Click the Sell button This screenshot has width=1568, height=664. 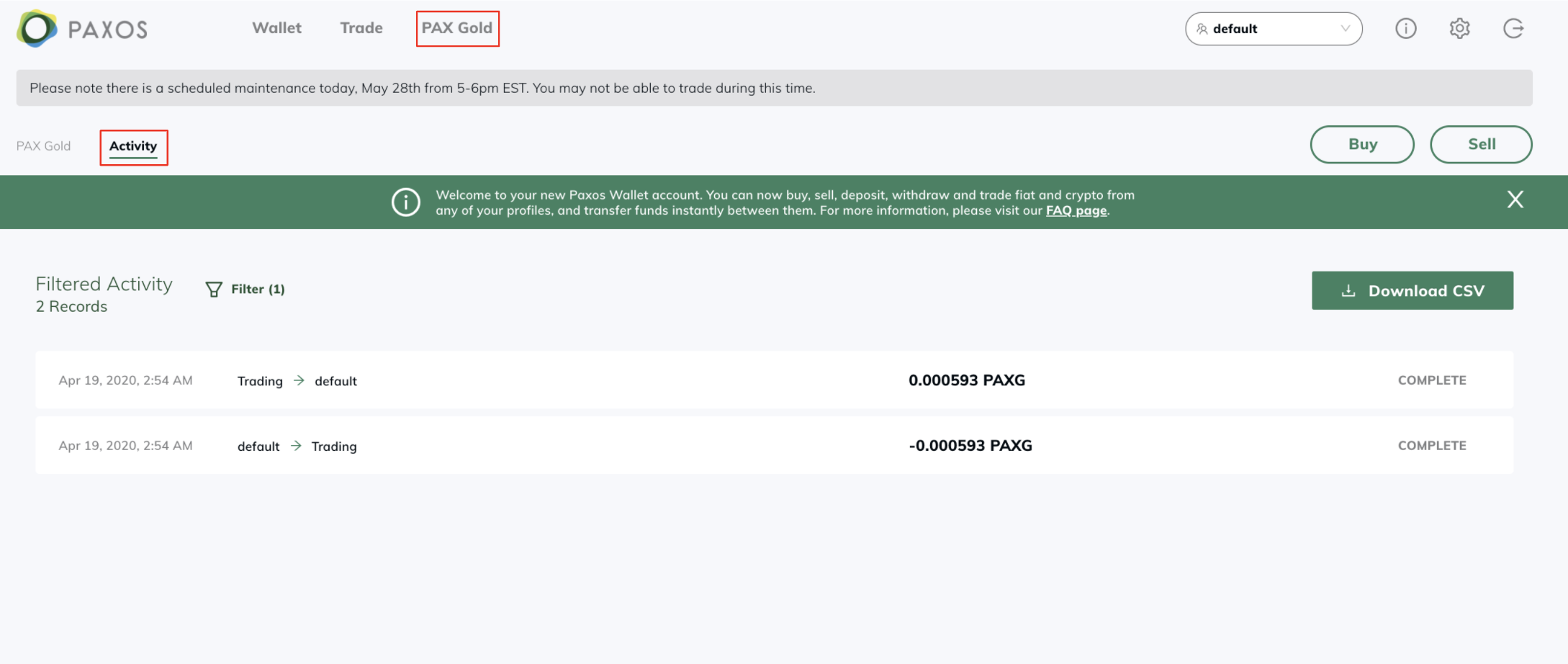(1481, 144)
